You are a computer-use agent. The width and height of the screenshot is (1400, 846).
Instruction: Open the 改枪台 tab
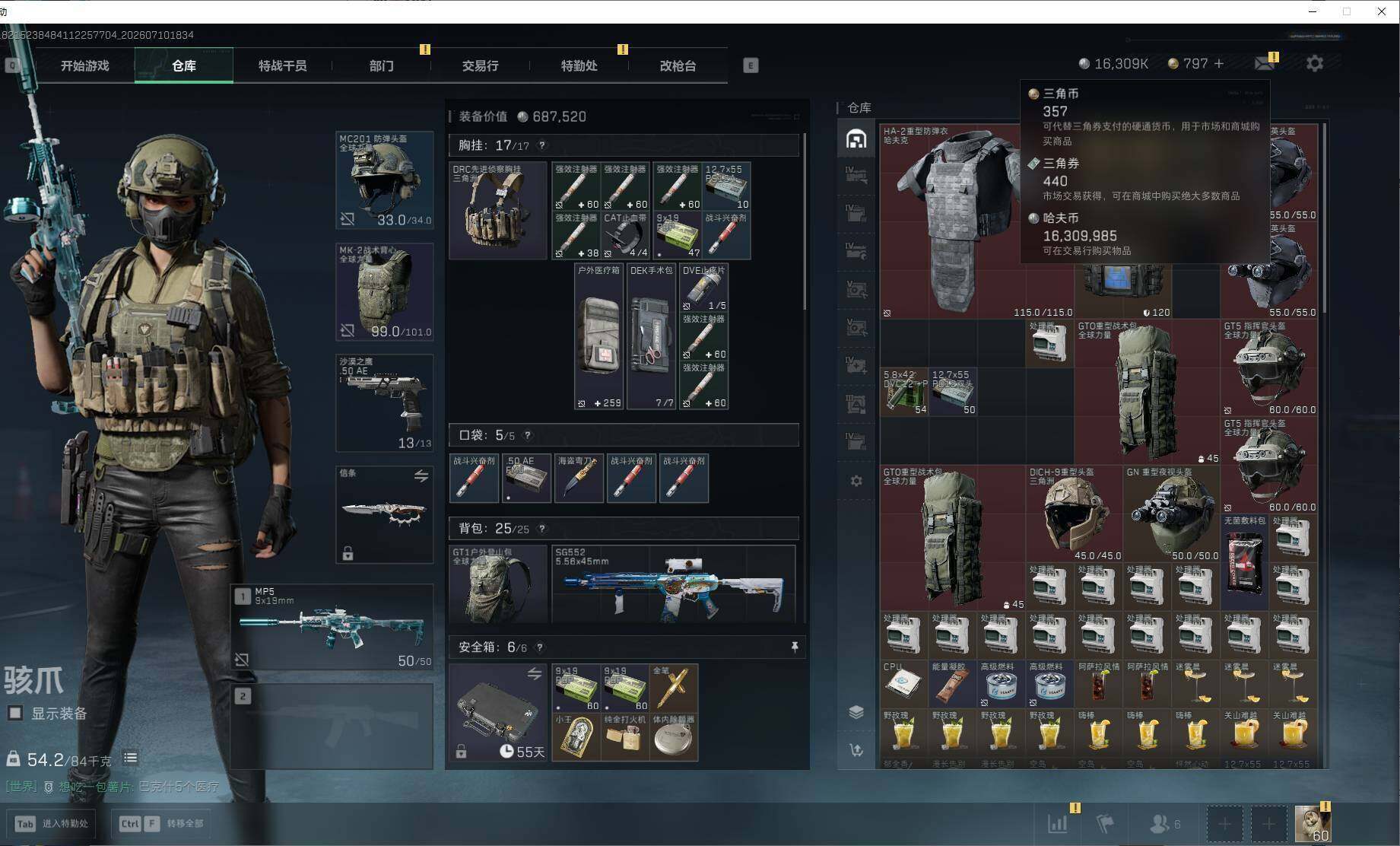point(678,65)
